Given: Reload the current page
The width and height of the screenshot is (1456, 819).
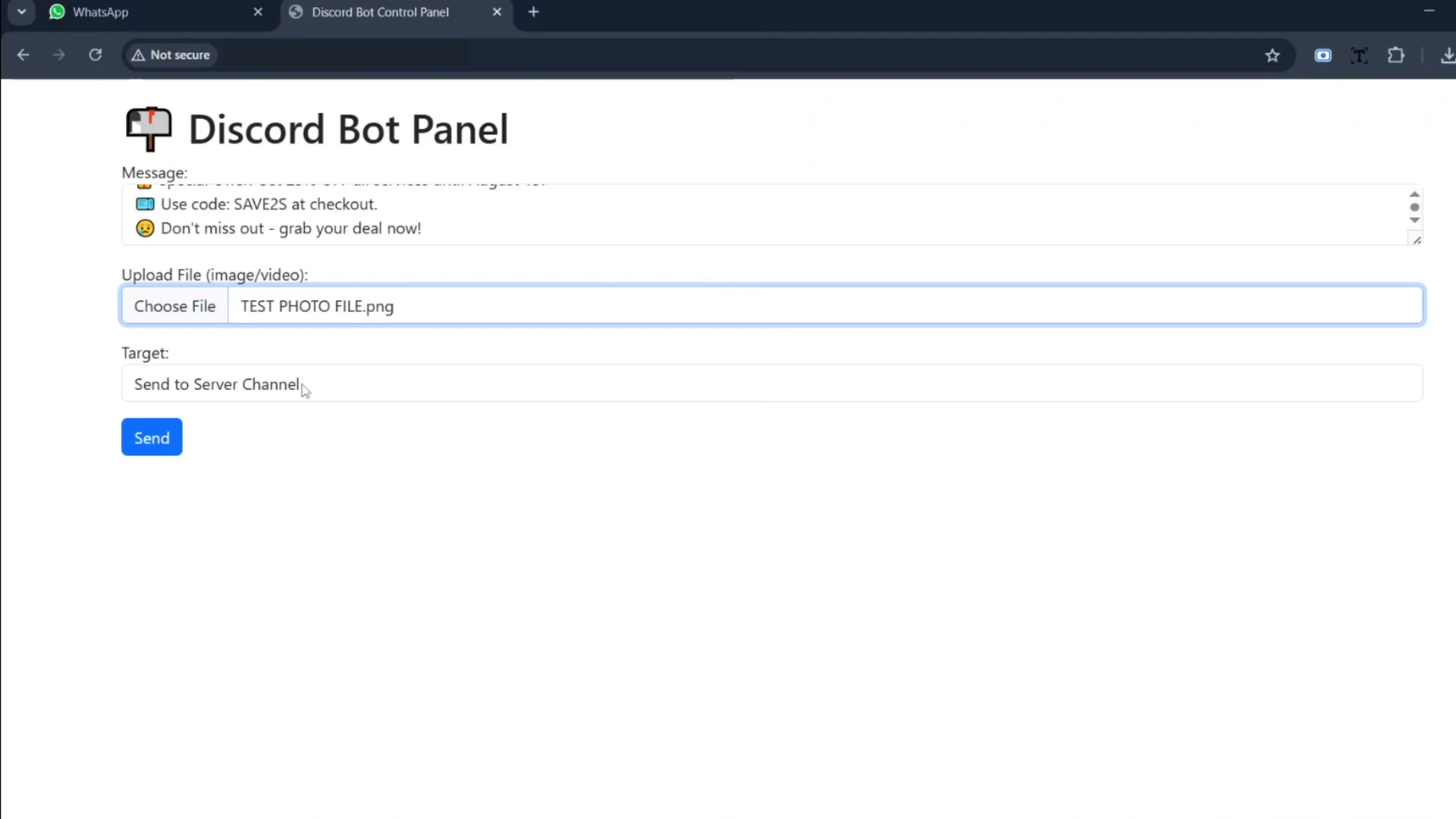Looking at the screenshot, I should pyautogui.click(x=95, y=55).
